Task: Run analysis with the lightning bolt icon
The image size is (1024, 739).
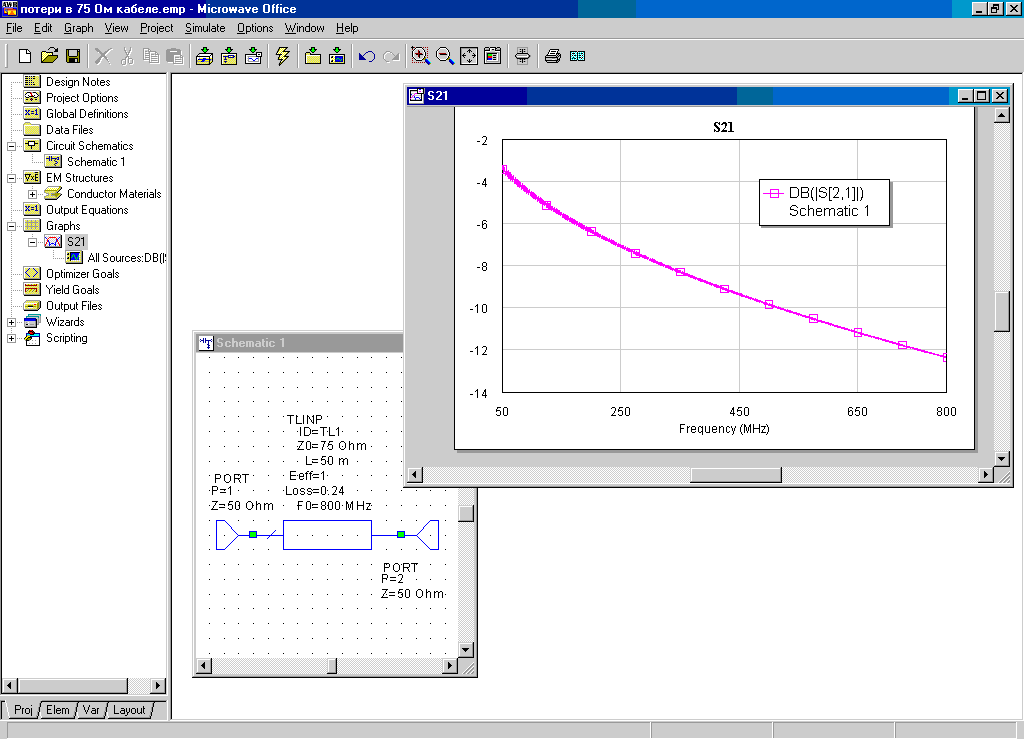Action: pos(282,56)
